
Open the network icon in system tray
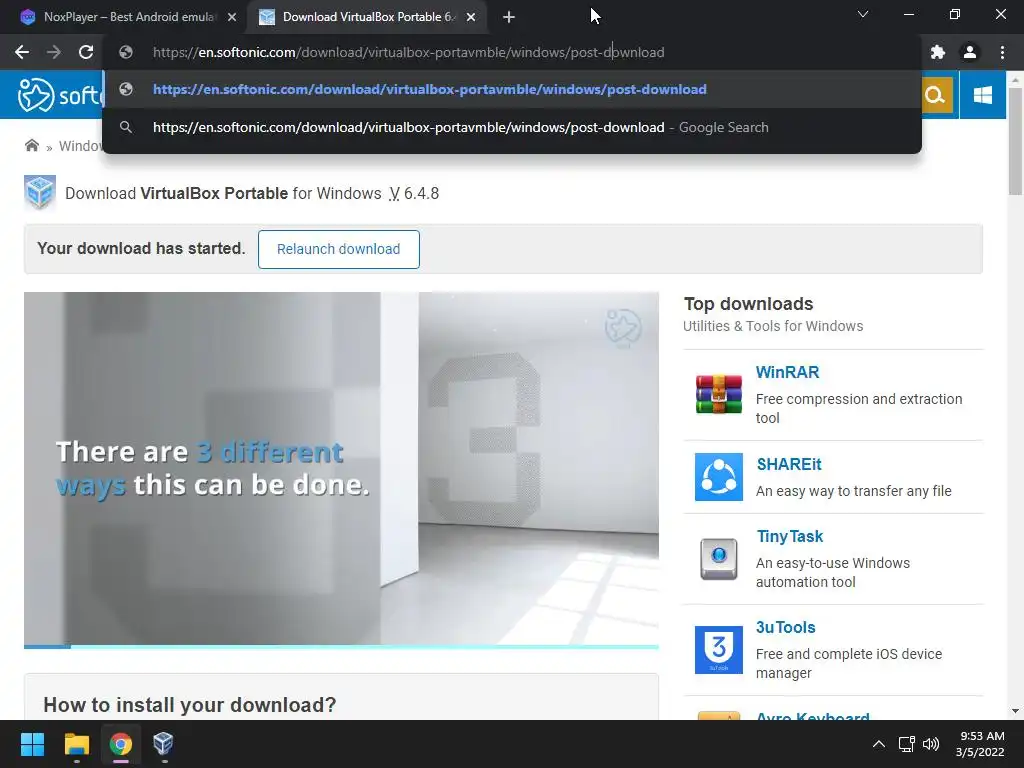(906, 744)
